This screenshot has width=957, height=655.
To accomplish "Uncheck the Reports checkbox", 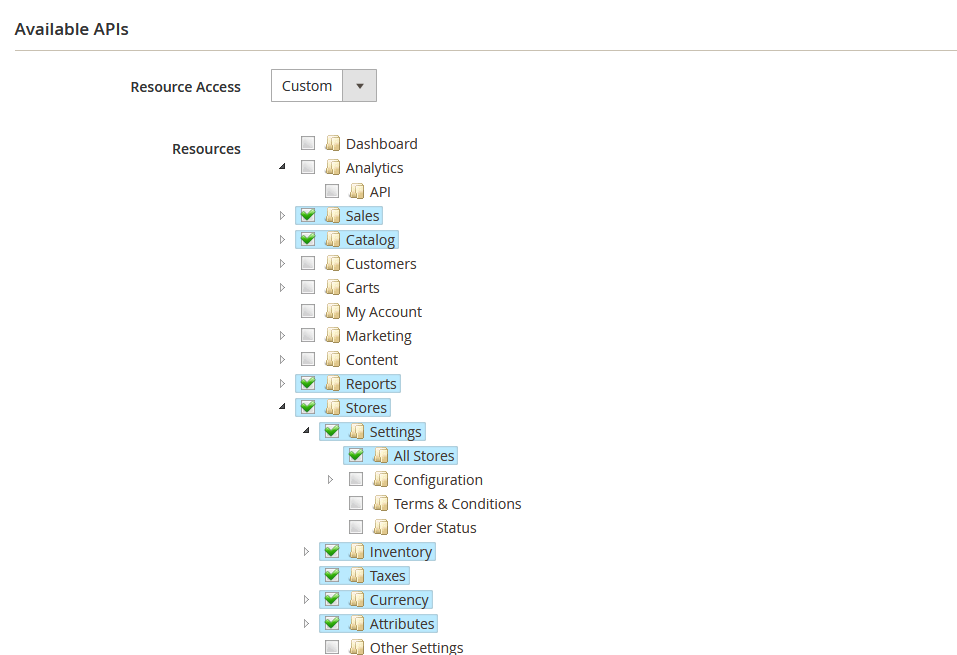I will tap(308, 383).
